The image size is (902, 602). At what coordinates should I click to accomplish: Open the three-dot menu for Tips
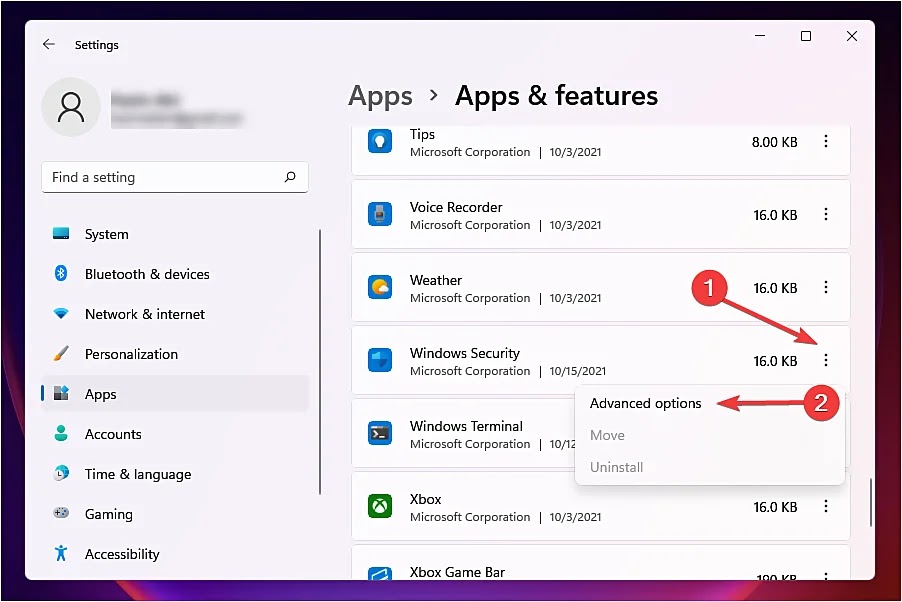coord(825,141)
